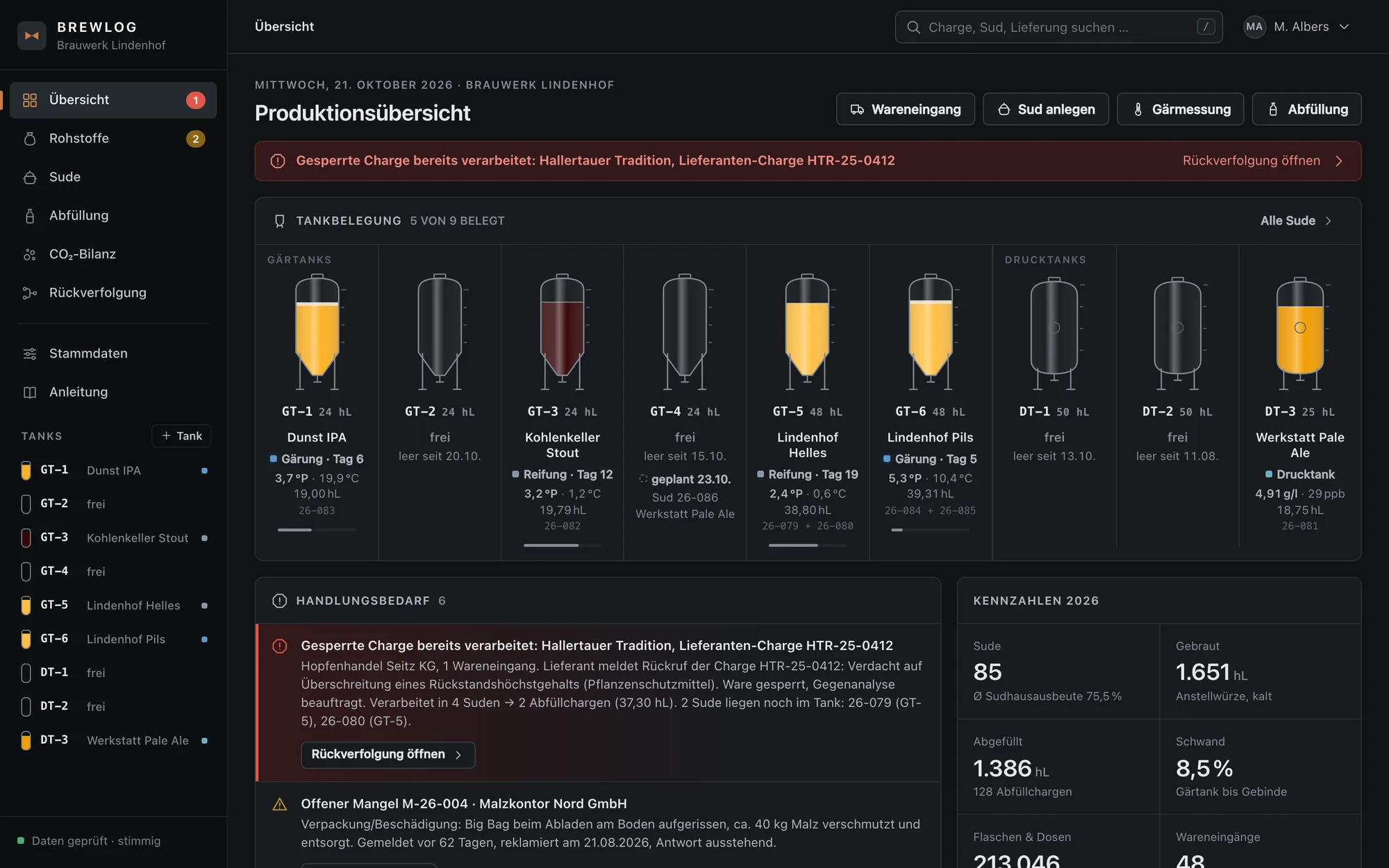Click the Sud anlegen button
The width and height of the screenshot is (1389, 868).
pyautogui.click(x=1045, y=109)
